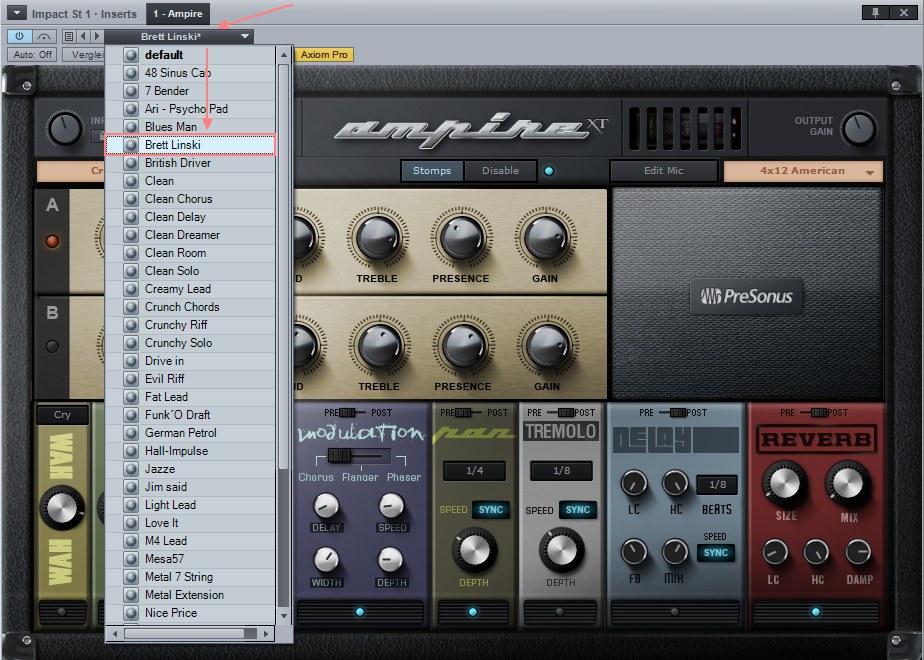Choose the Brett Linski preset row
Viewport: 924px width, 660px height.
pos(190,145)
